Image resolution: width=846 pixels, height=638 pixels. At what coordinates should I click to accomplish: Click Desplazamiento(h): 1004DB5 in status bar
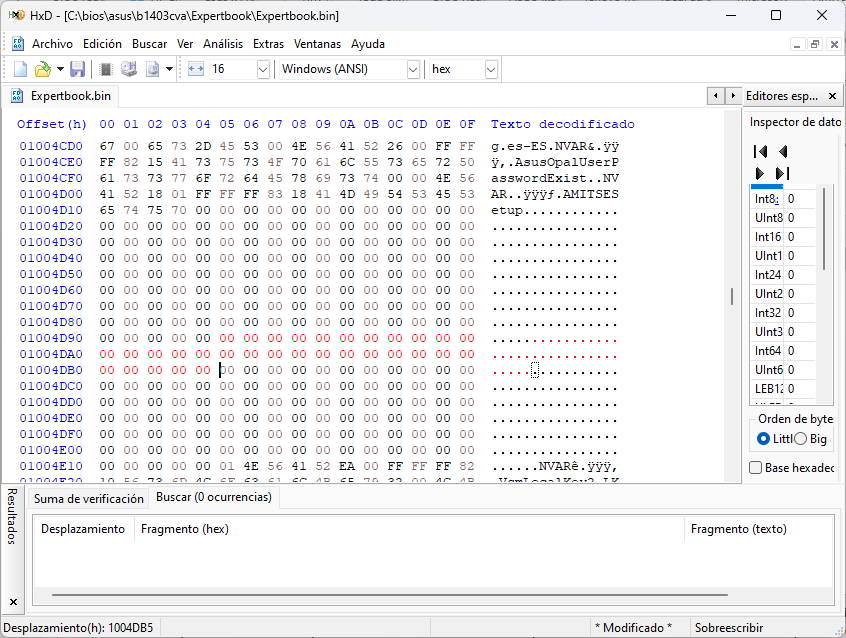(x=78, y=628)
